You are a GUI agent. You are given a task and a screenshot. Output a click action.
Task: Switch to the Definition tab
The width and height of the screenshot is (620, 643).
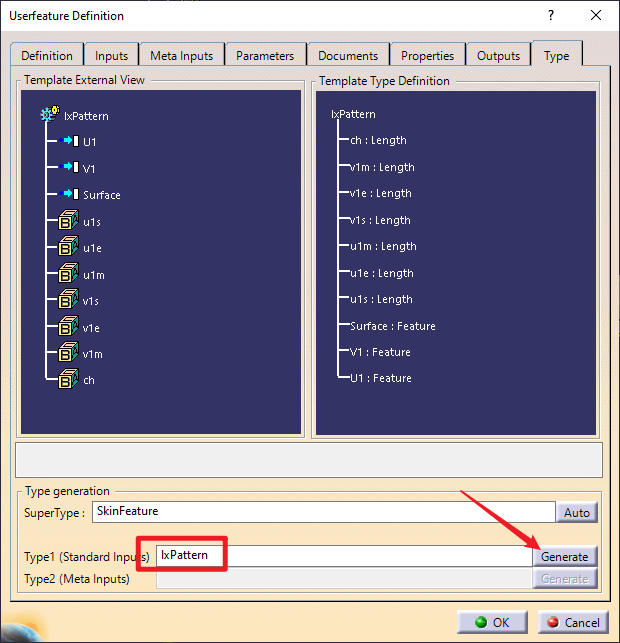tap(47, 55)
